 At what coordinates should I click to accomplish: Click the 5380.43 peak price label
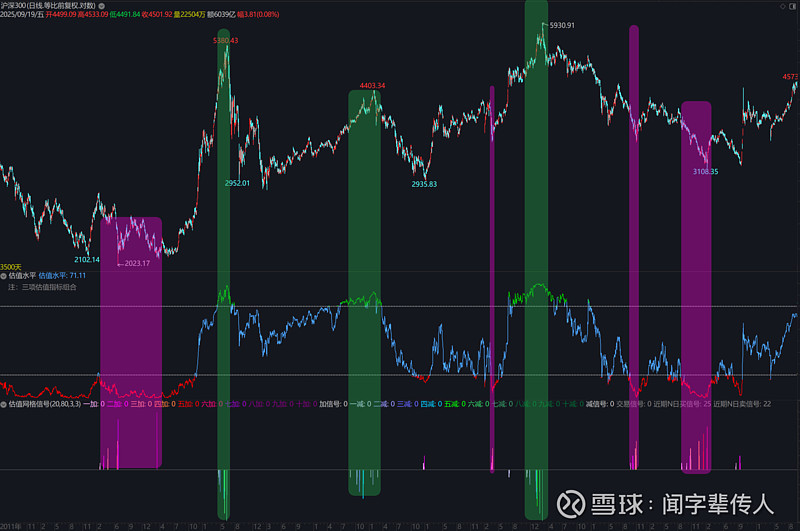226,41
